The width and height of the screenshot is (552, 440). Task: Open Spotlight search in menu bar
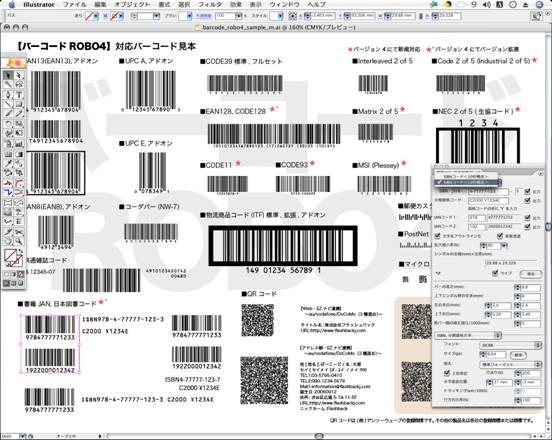[540, 5]
